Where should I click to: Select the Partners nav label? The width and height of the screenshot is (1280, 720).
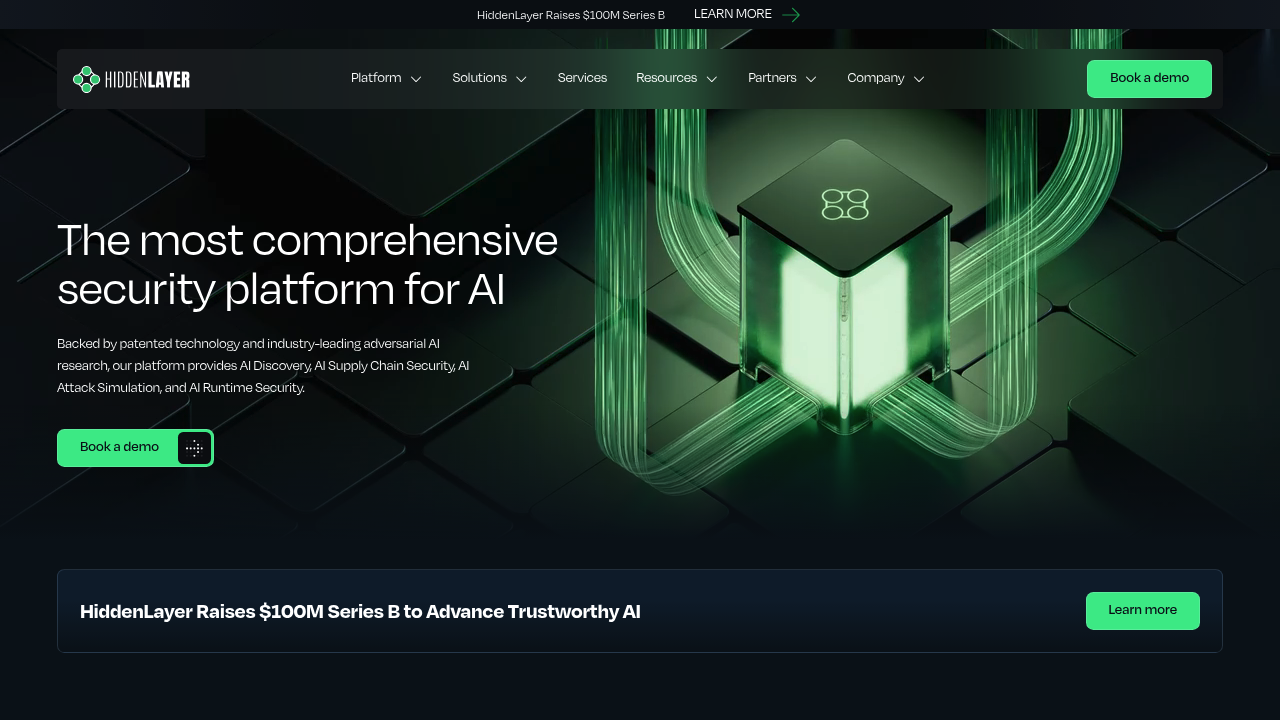point(772,78)
